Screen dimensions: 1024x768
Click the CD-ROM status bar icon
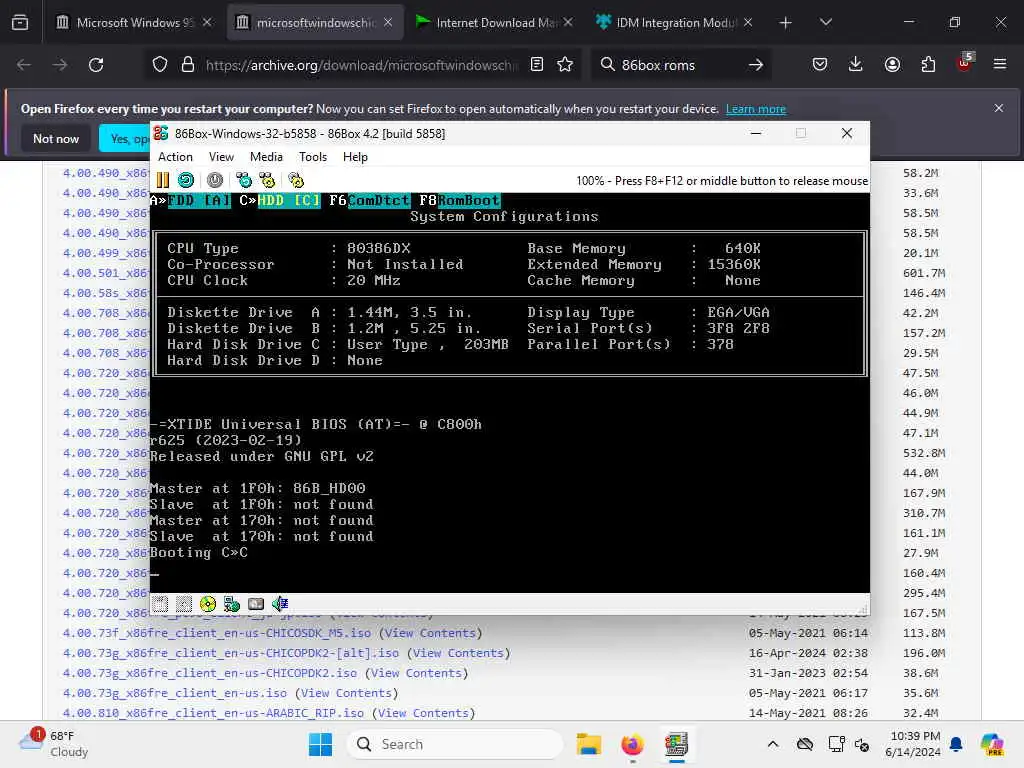coord(208,604)
